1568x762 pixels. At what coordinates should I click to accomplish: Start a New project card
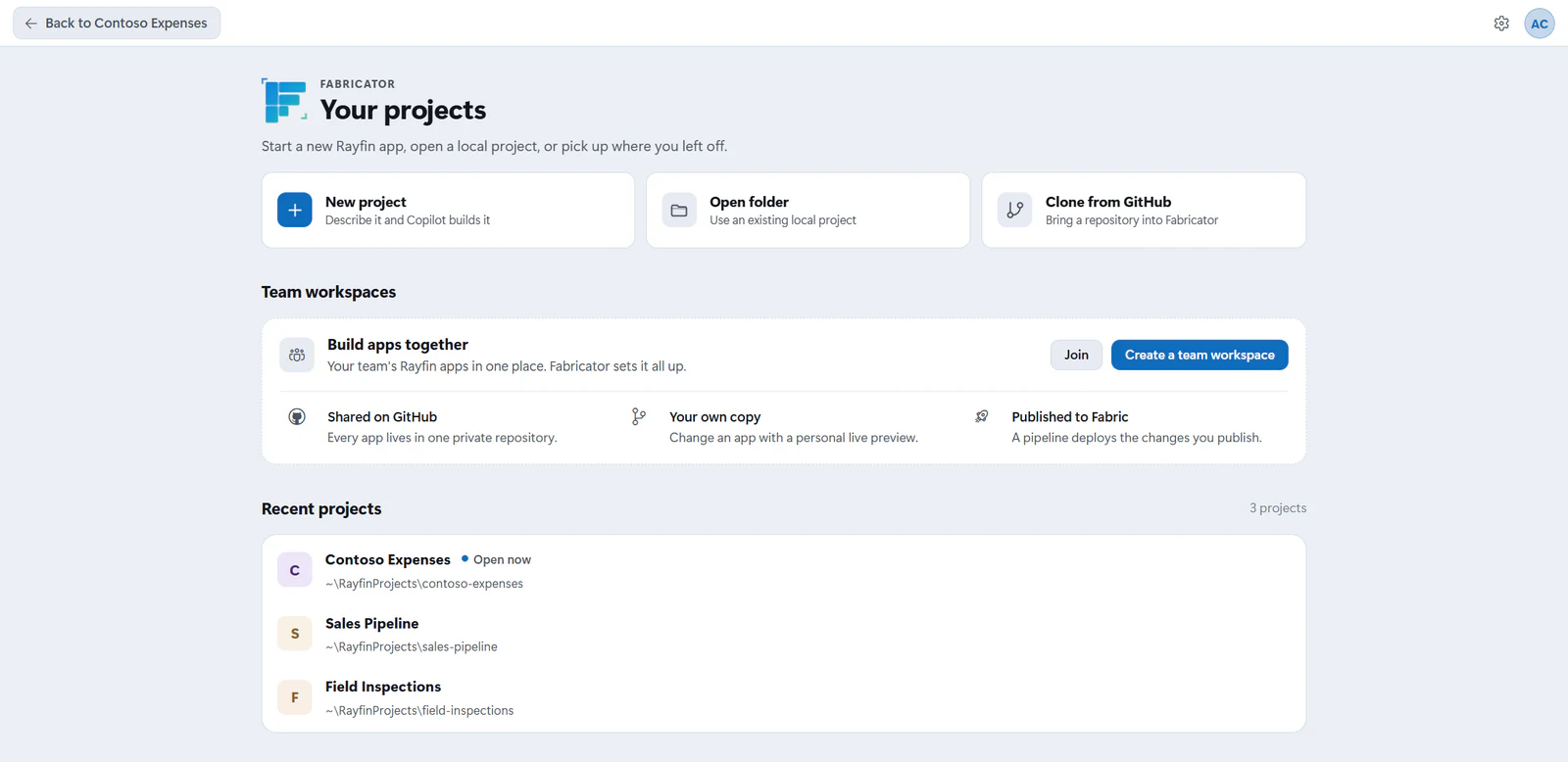click(448, 211)
